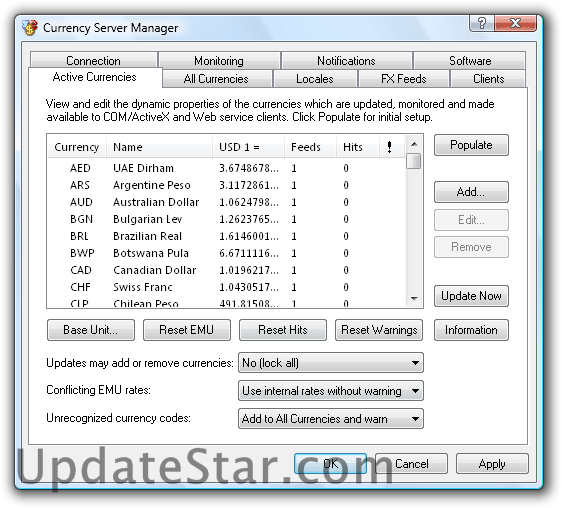
Task: Click the name Australian Dollar
Action: pyautogui.click(x=156, y=202)
